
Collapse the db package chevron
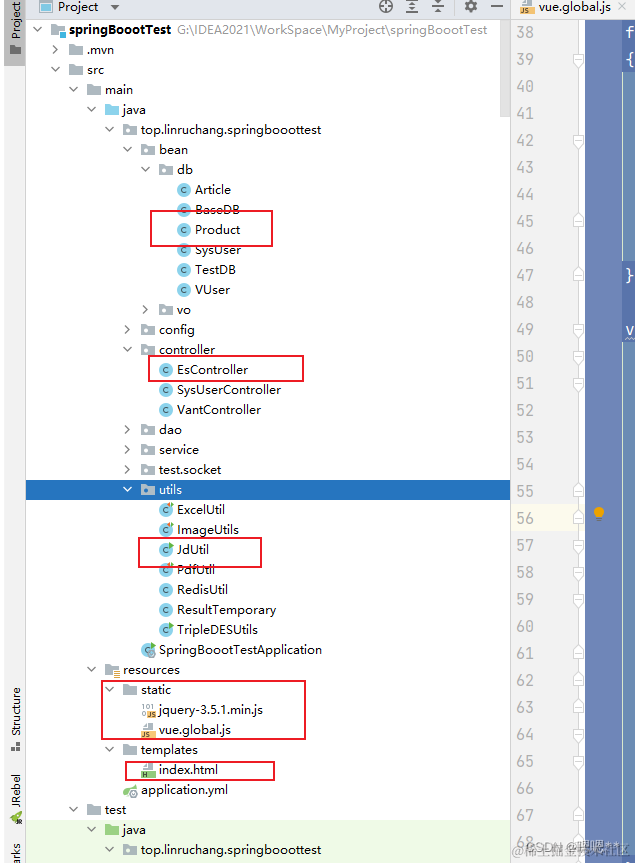click(x=145, y=169)
